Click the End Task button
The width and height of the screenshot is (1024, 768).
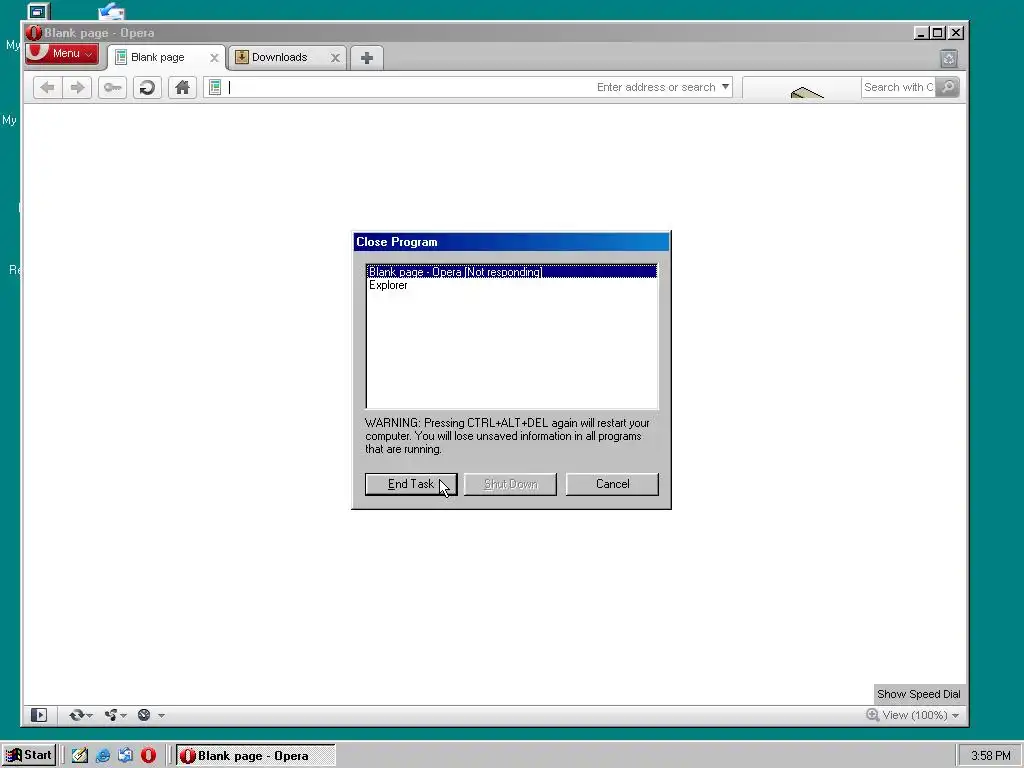(x=411, y=484)
